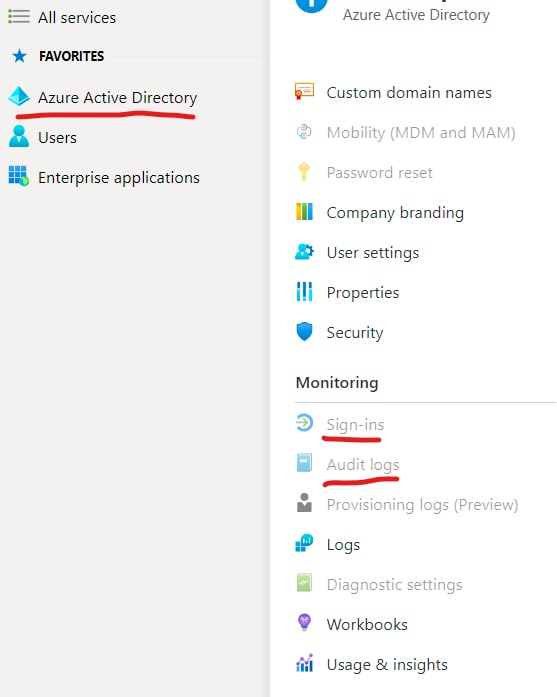557x697 pixels.
Task: Click the Mobility MDM and MAM icon
Action: pyautogui.click(x=304, y=132)
